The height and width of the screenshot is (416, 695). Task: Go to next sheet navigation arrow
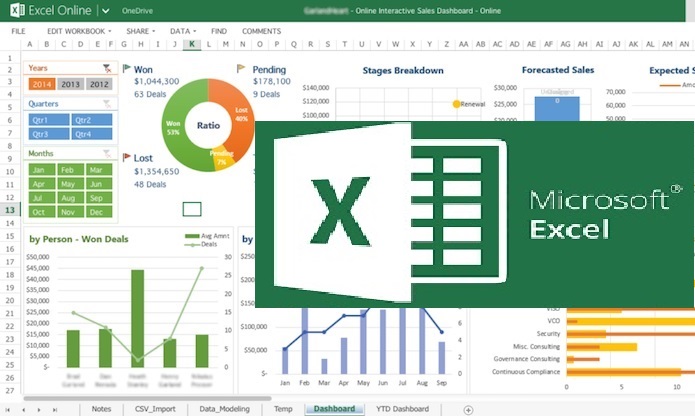click(x=39, y=410)
